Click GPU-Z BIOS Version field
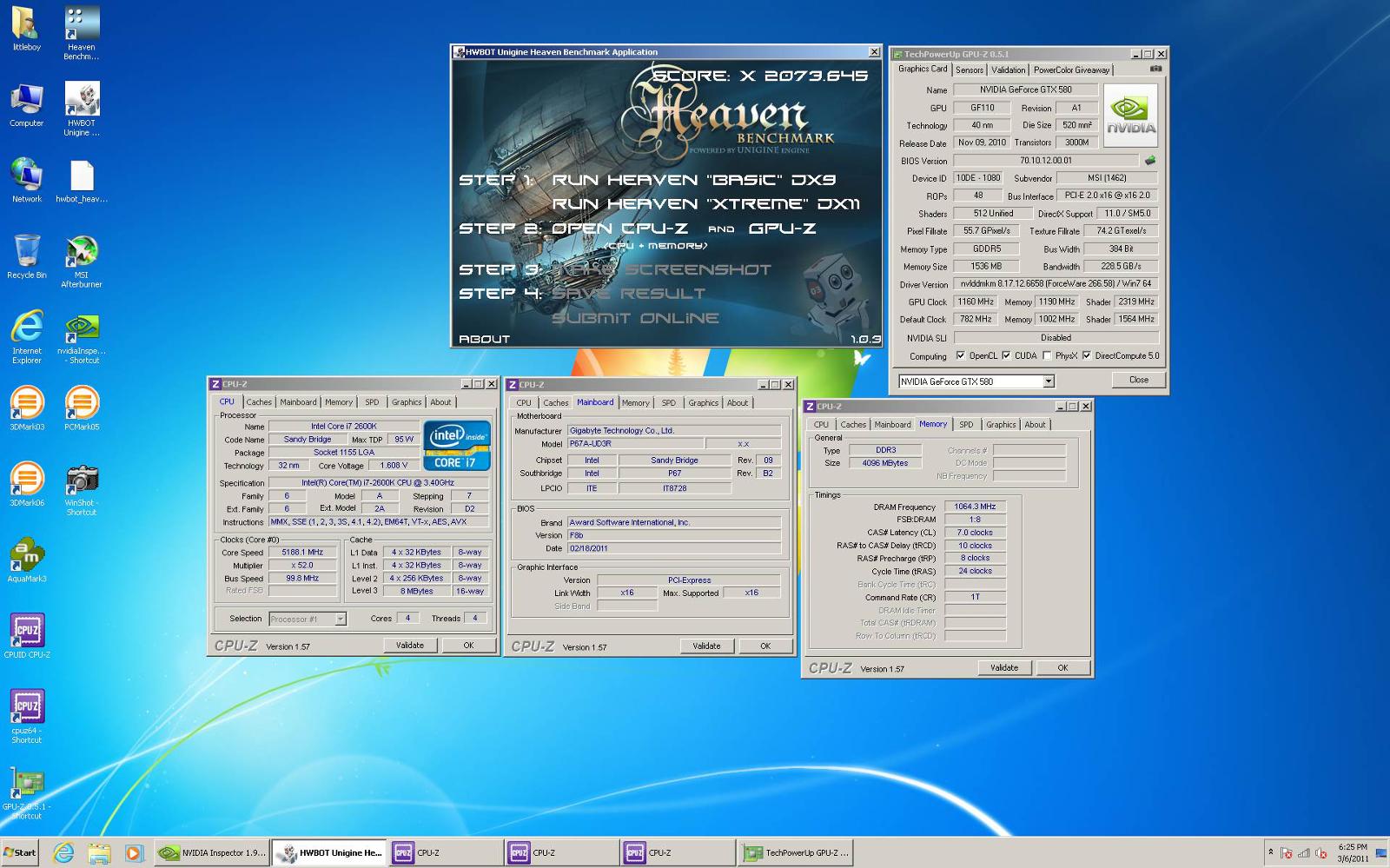 click(x=1046, y=160)
